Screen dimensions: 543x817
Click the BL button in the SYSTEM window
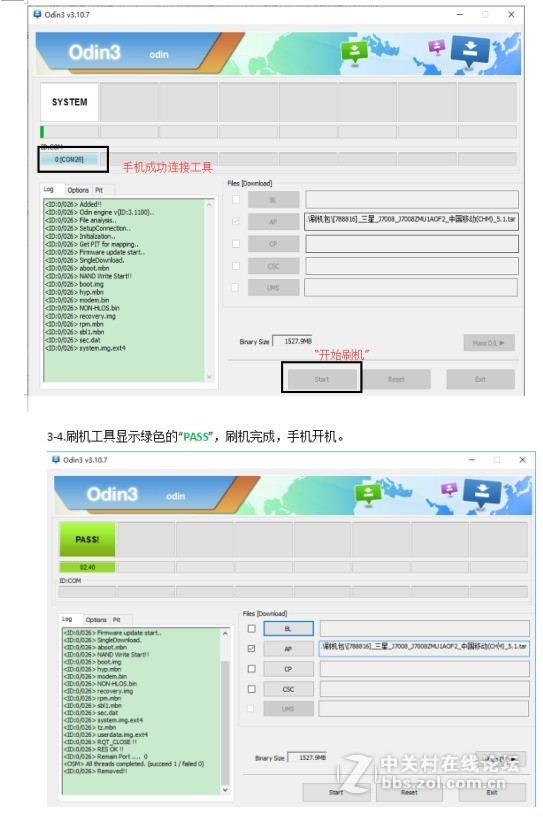point(274,200)
